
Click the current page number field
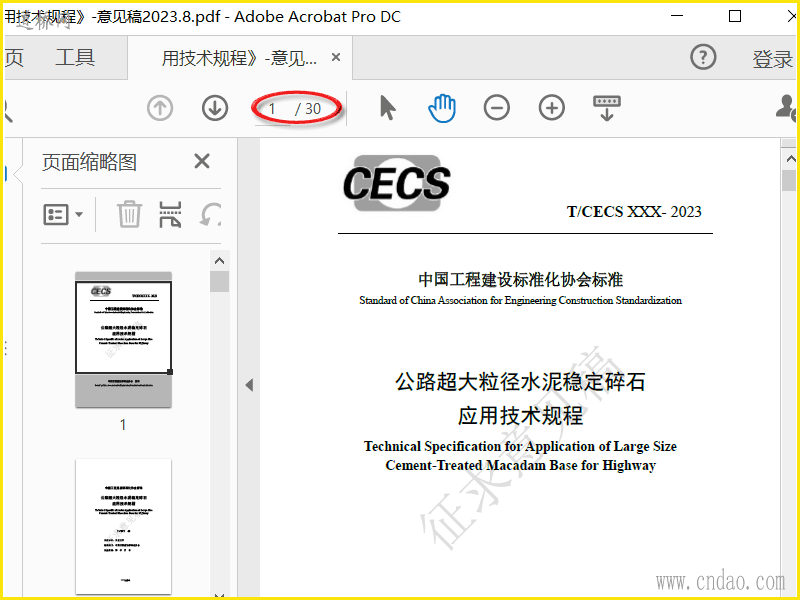(x=273, y=109)
